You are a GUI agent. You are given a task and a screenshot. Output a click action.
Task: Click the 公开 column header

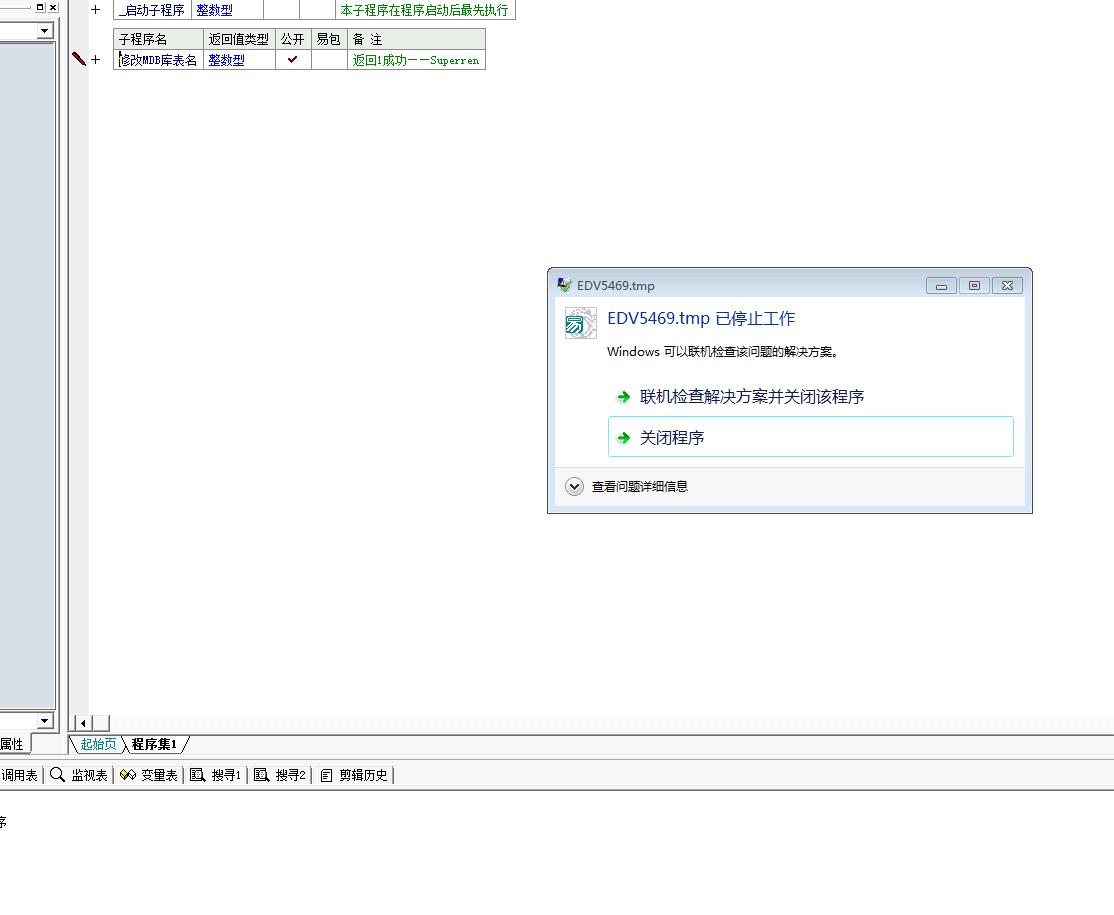pyautogui.click(x=293, y=39)
